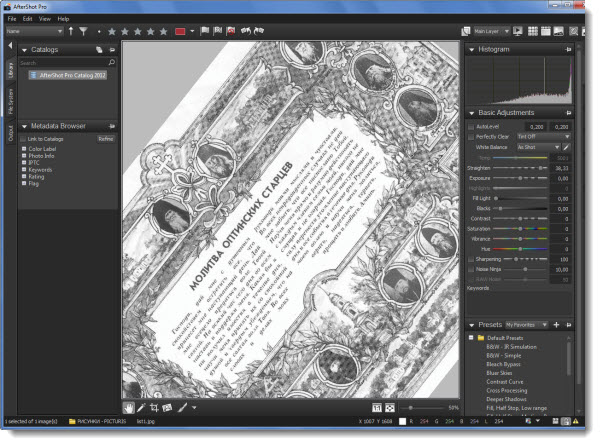Select AfterShot Pro Catalog 2022
The height and width of the screenshot is (445, 600).
coord(68,75)
